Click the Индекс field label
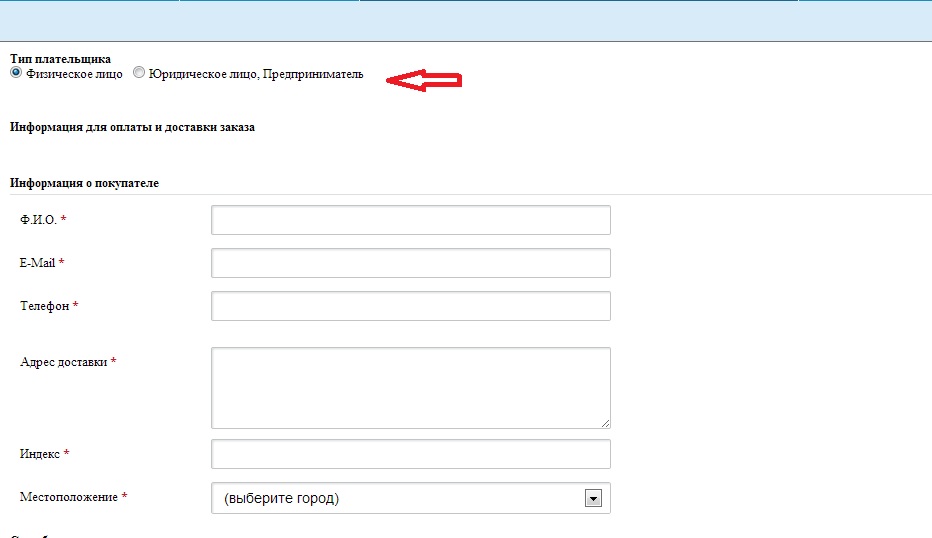The height and width of the screenshot is (538, 932). point(40,454)
